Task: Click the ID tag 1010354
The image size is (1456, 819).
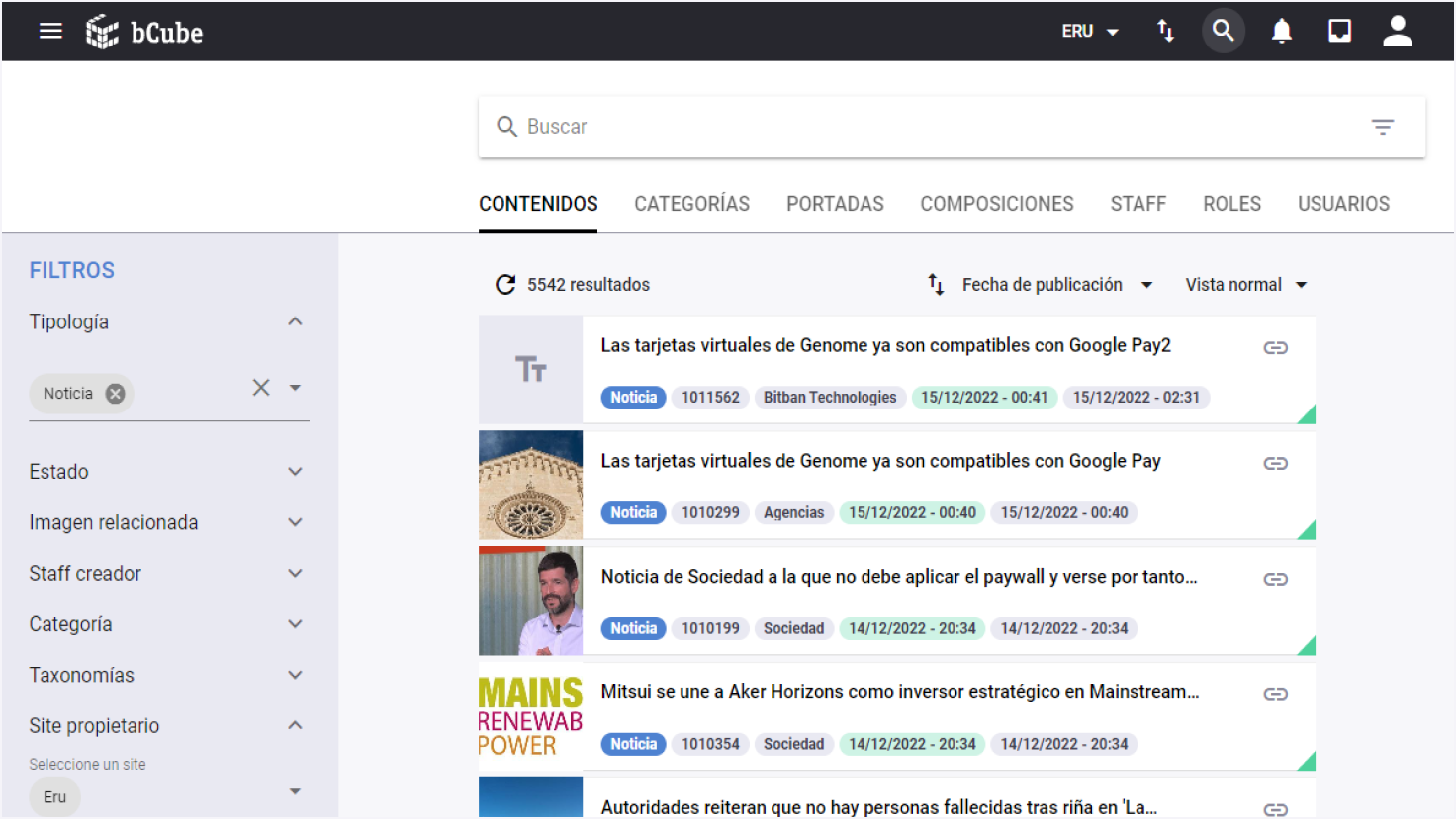Action: [710, 744]
